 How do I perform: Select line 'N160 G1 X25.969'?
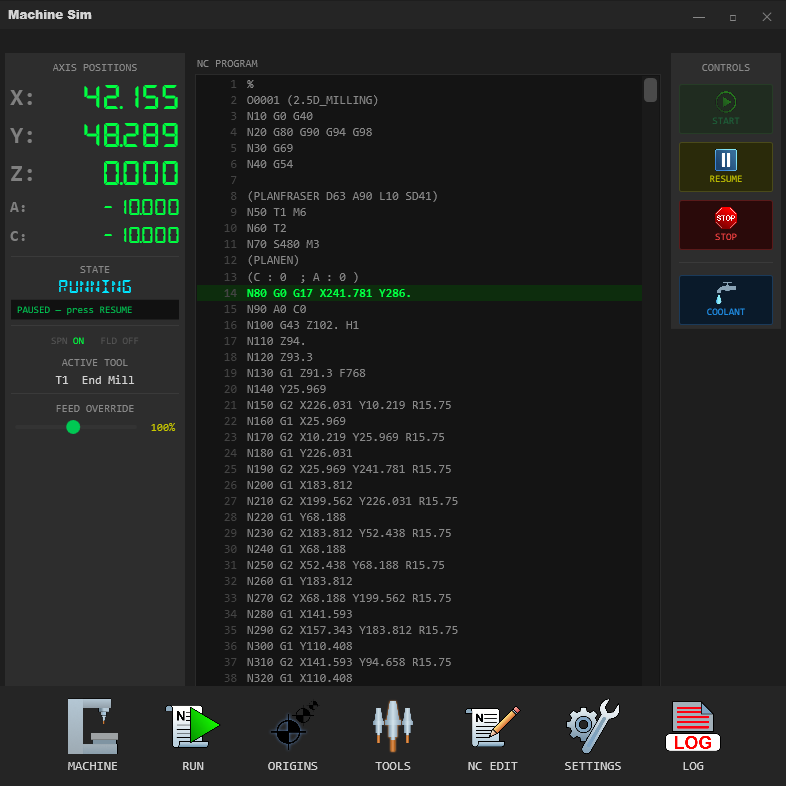point(419,422)
